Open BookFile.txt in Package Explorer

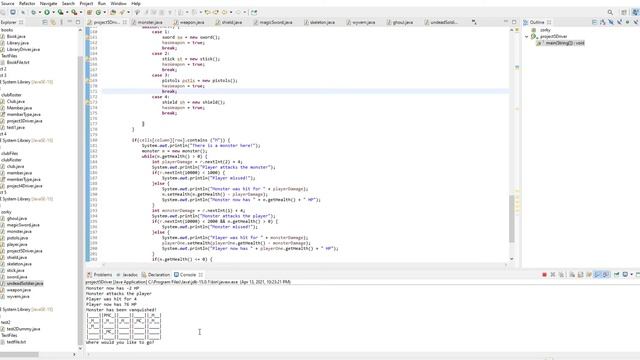(x=18, y=62)
